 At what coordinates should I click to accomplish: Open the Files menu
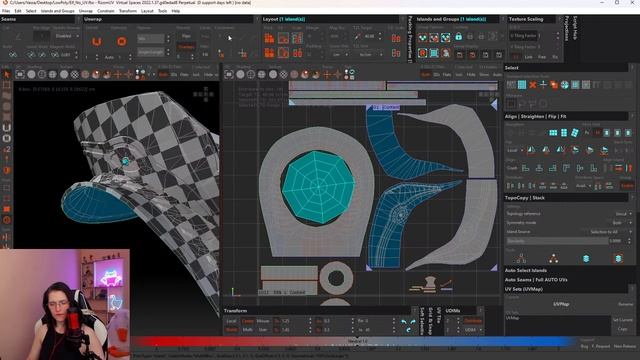click(6, 11)
